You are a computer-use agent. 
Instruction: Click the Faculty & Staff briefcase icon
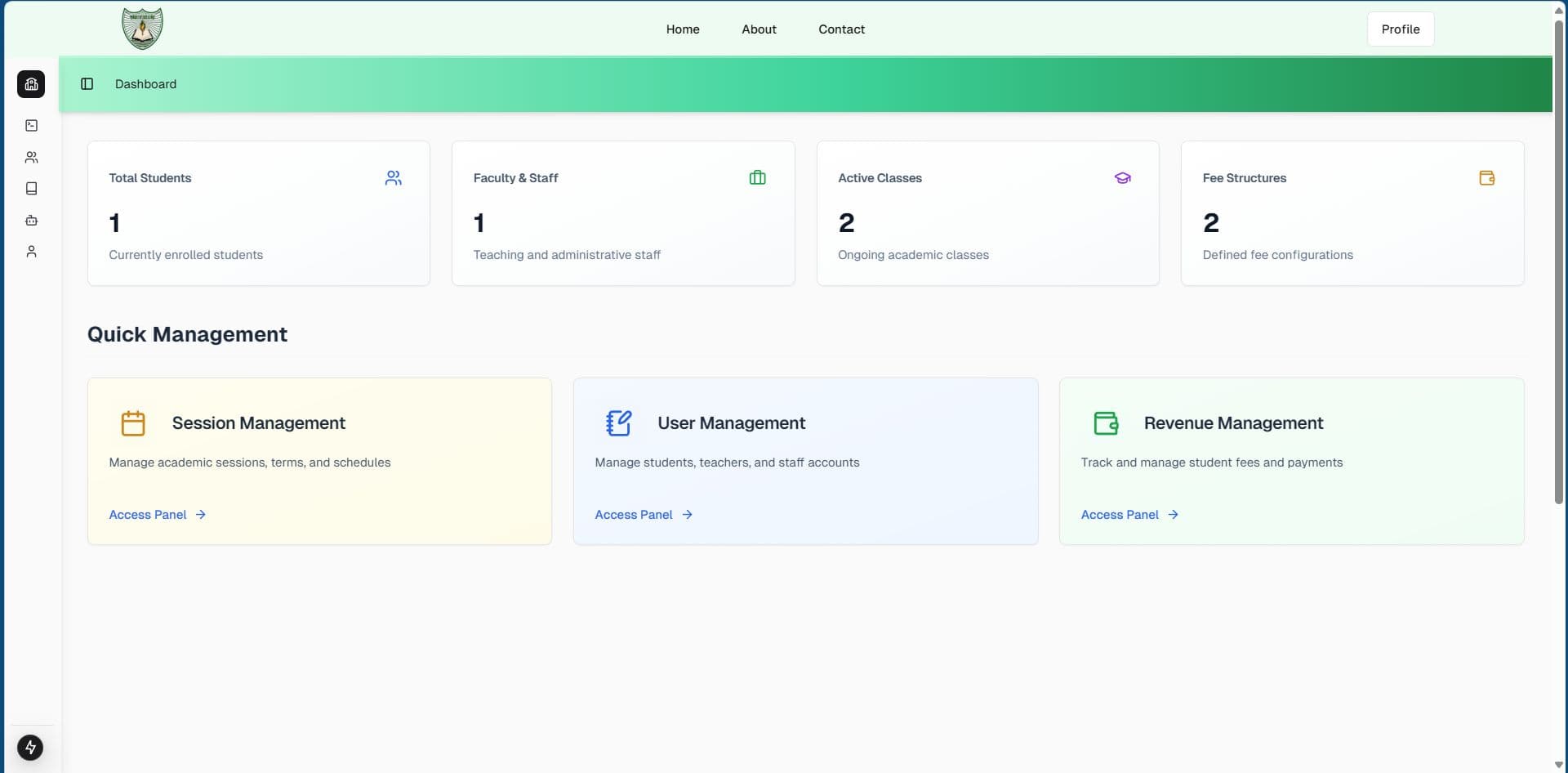(757, 178)
